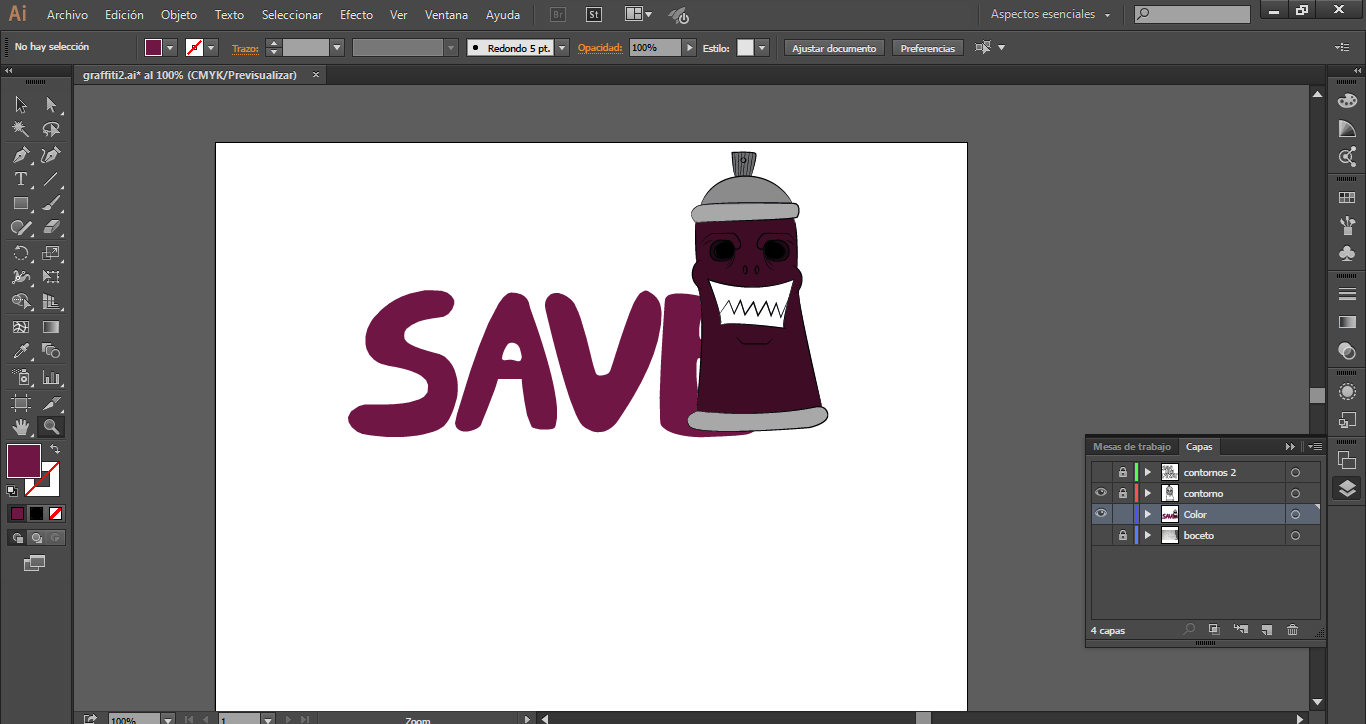
Task: Create a new layer in Capas panel
Action: (x=1266, y=630)
